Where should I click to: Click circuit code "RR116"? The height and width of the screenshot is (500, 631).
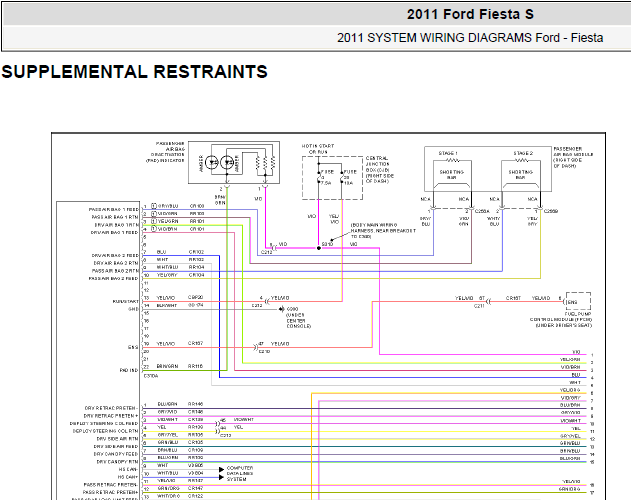196,366
